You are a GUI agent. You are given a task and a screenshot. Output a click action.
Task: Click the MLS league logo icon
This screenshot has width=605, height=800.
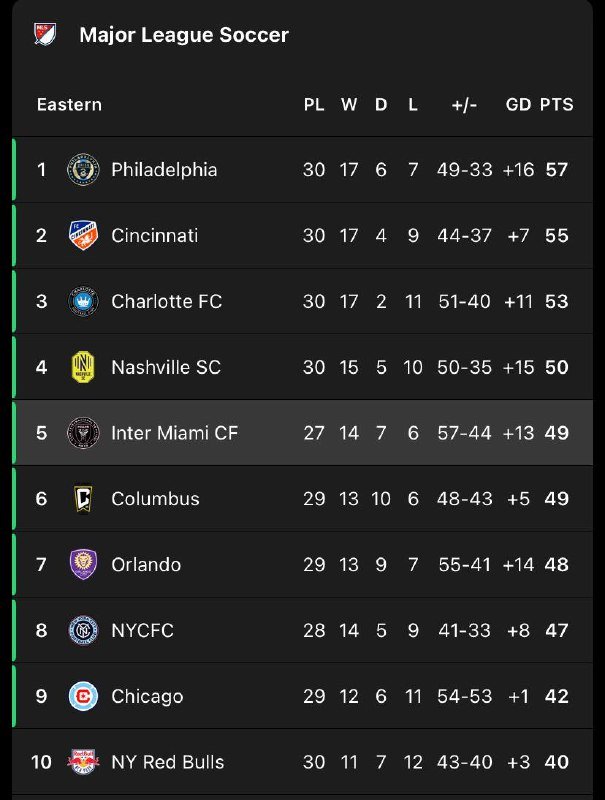(x=44, y=34)
